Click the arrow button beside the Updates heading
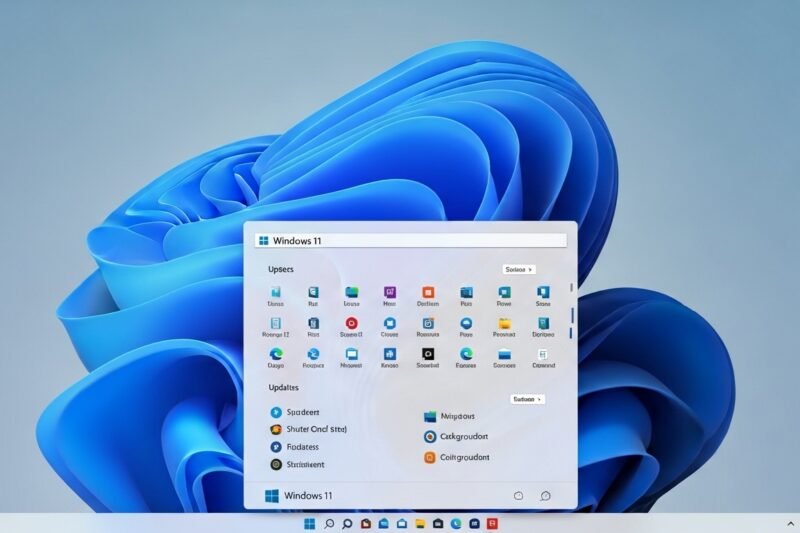The width and height of the screenshot is (800, 533). [x=528, y=399]
